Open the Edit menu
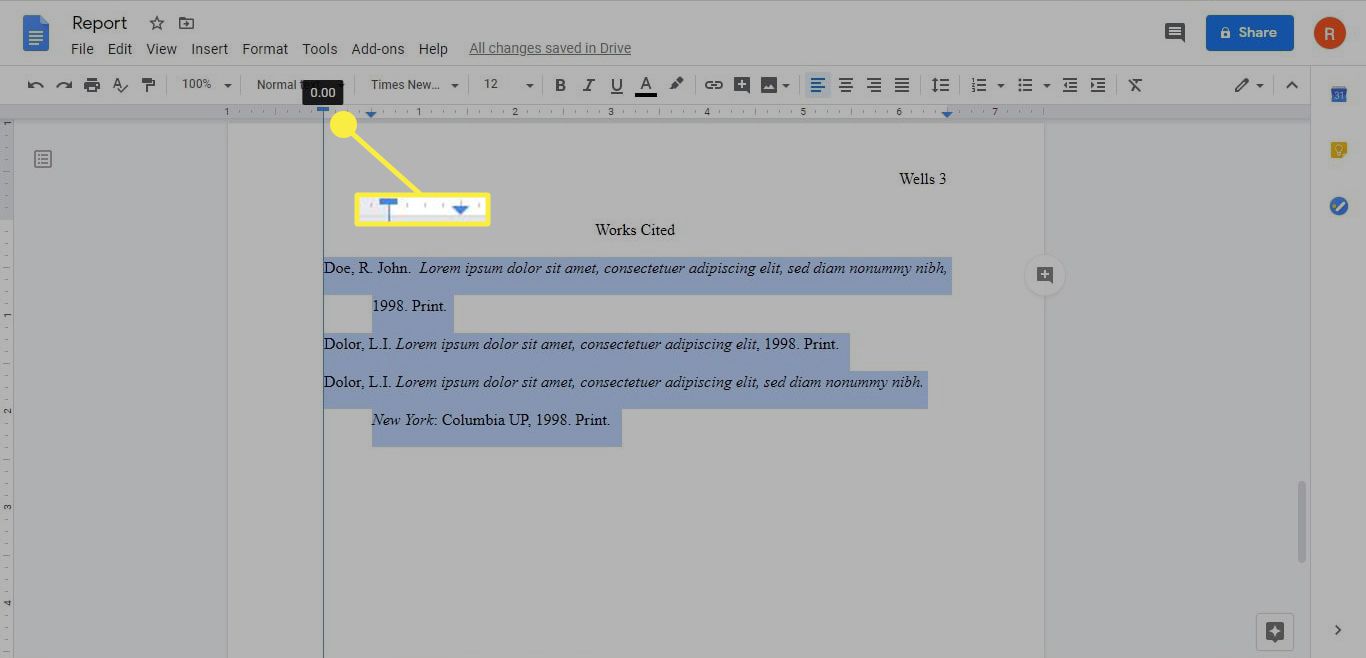Screen dimensions: 1366x658 click(x=120, y=48)
